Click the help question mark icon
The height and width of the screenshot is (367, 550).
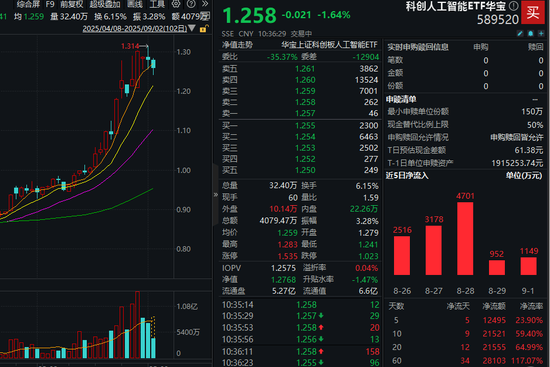[191, 4]
